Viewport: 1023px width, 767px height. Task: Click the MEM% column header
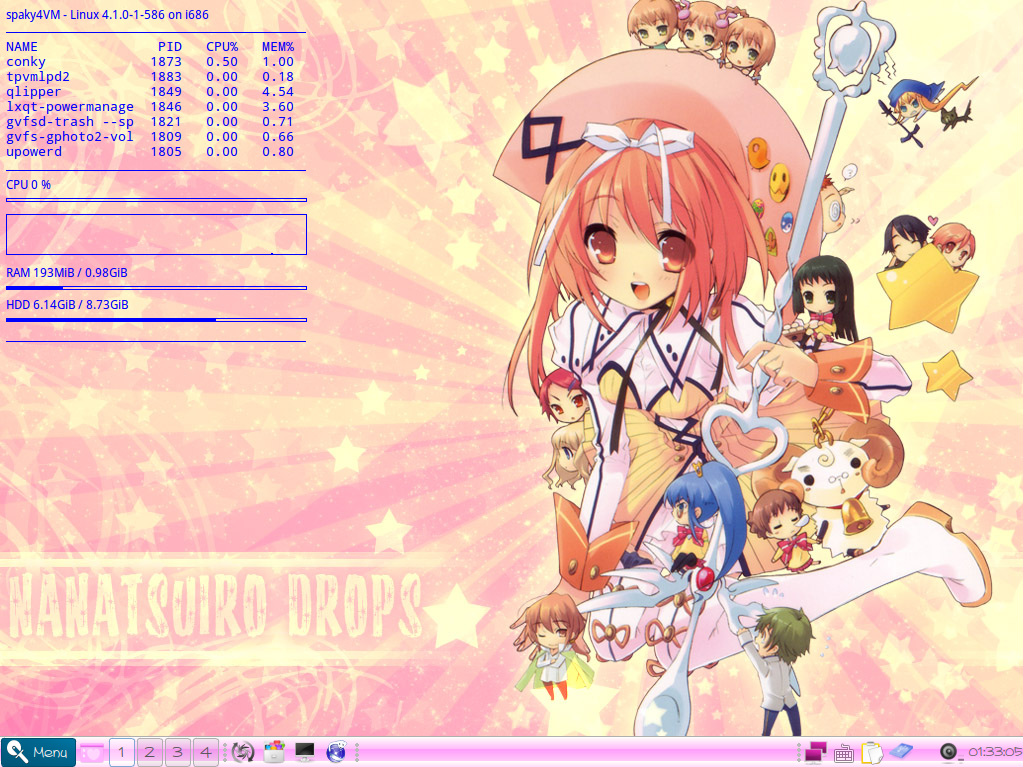tap(278, 47)
